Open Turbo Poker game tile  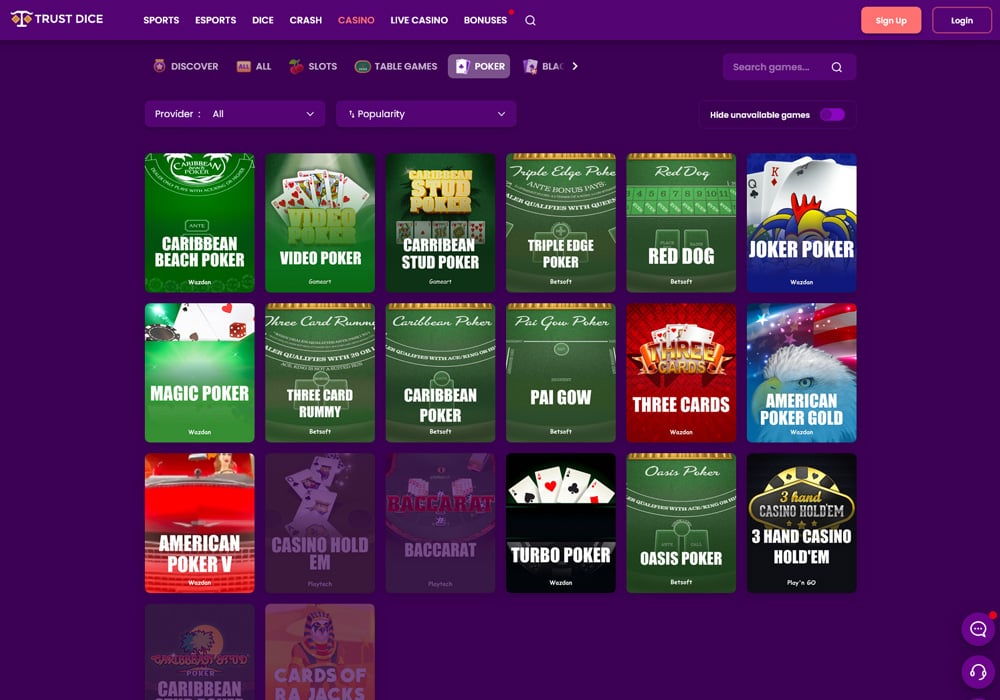[x=561, y=523]
